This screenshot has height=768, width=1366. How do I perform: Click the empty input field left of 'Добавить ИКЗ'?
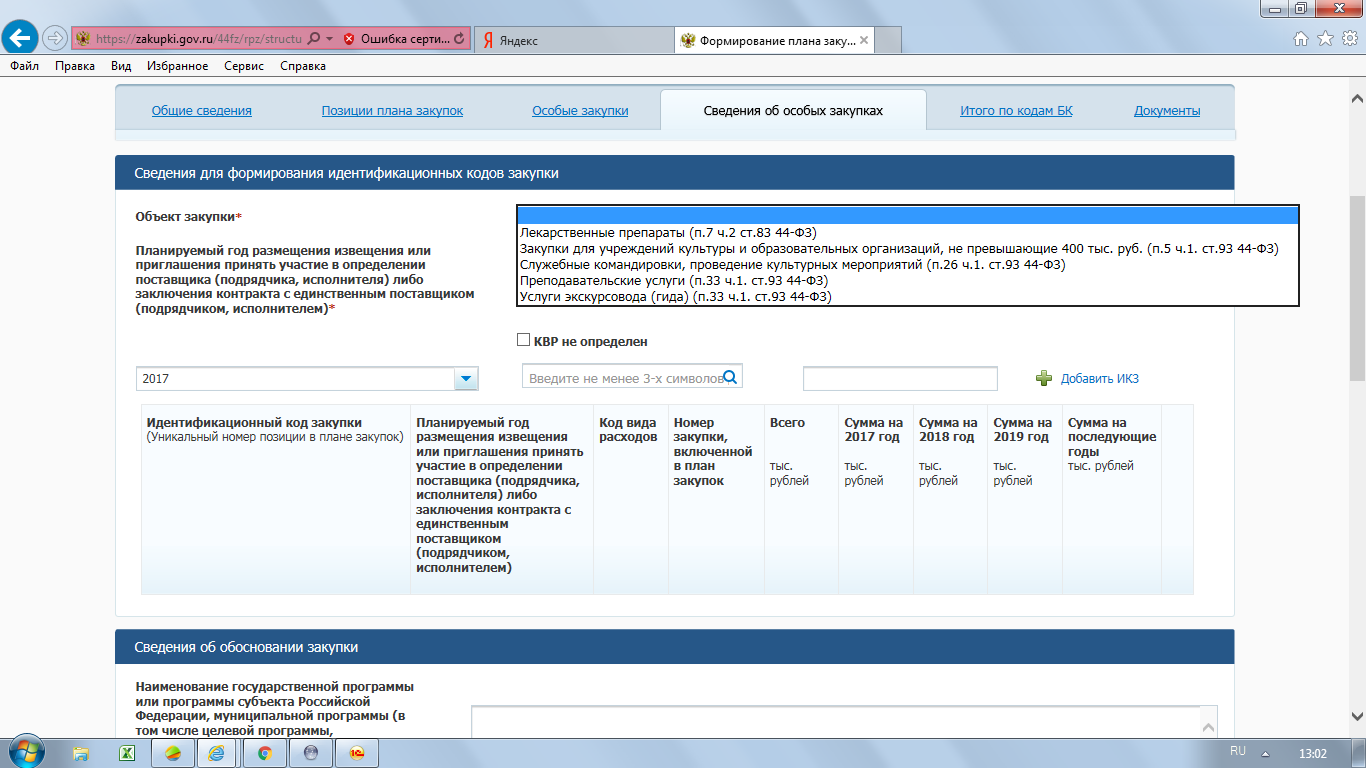point(899,379)
